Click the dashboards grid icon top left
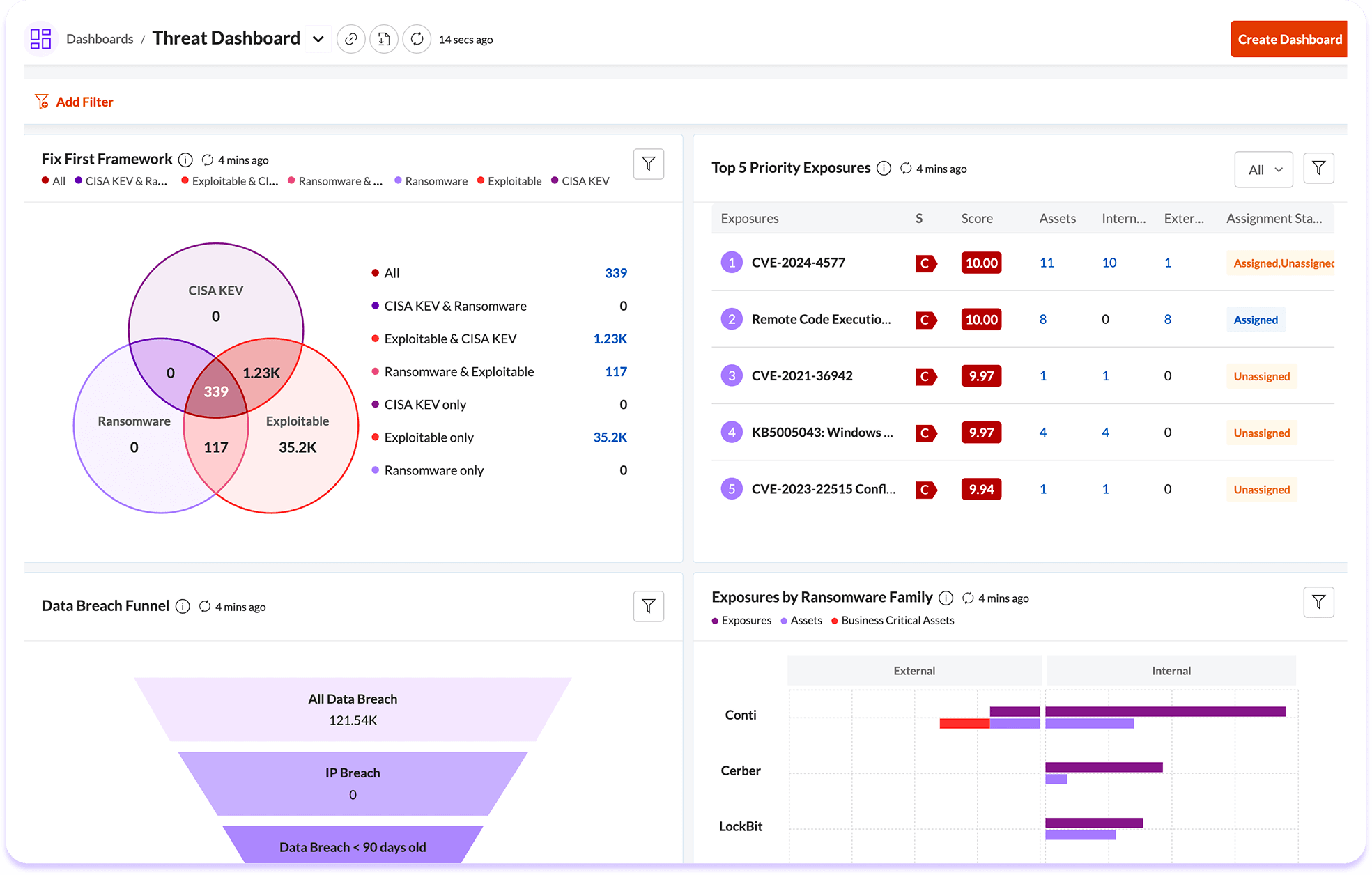This screenshot has height=875, width=1372. [40, 38]
